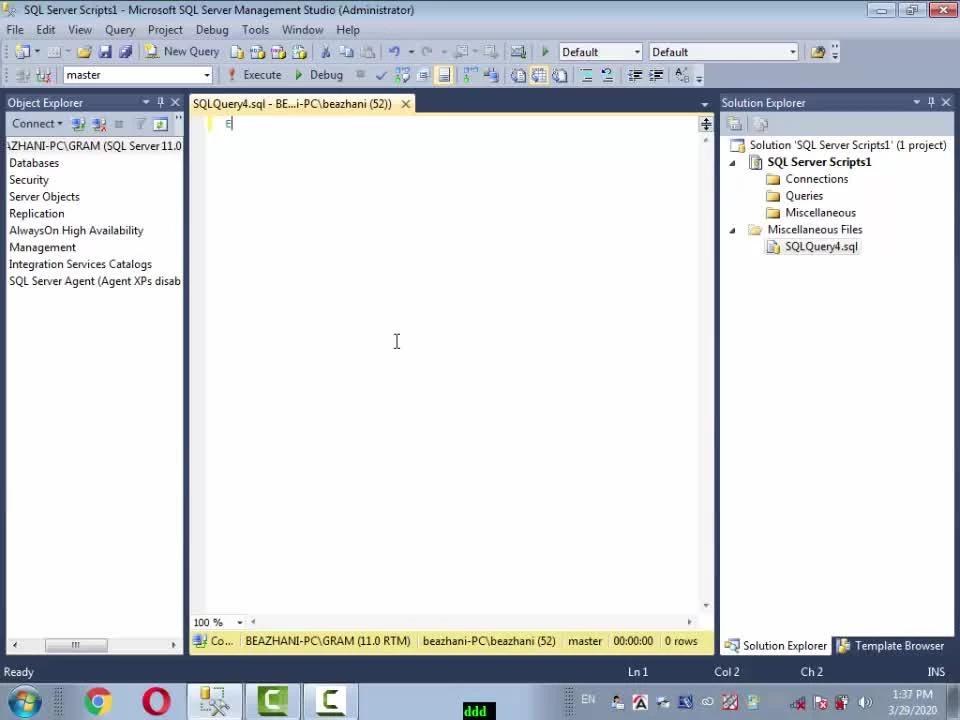Viewport: 960px width, 720px height.
Task: Open the Tools menu
Action: [x=255, y=29]
